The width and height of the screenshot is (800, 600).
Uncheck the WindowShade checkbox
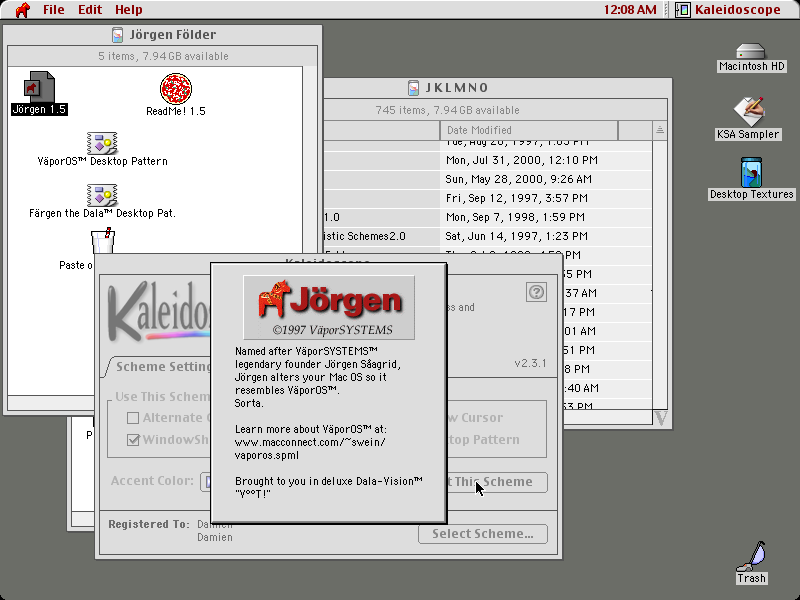[133, 440]
